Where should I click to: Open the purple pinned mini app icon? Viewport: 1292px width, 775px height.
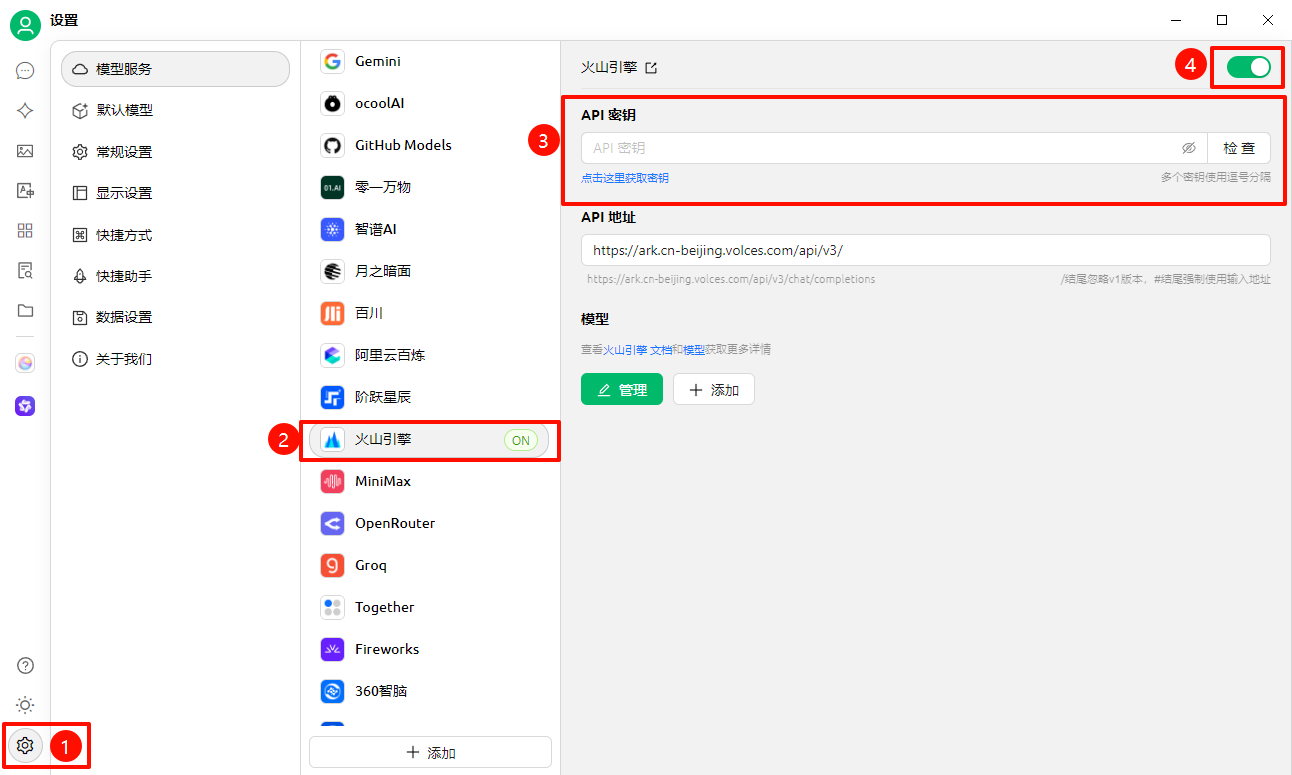point(25,406)
